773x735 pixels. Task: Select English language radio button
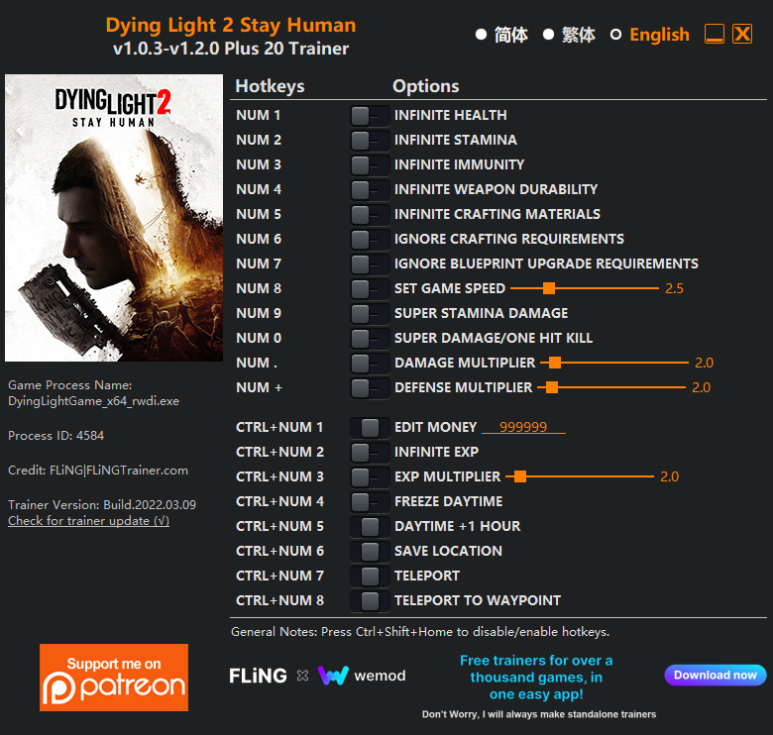615,35
